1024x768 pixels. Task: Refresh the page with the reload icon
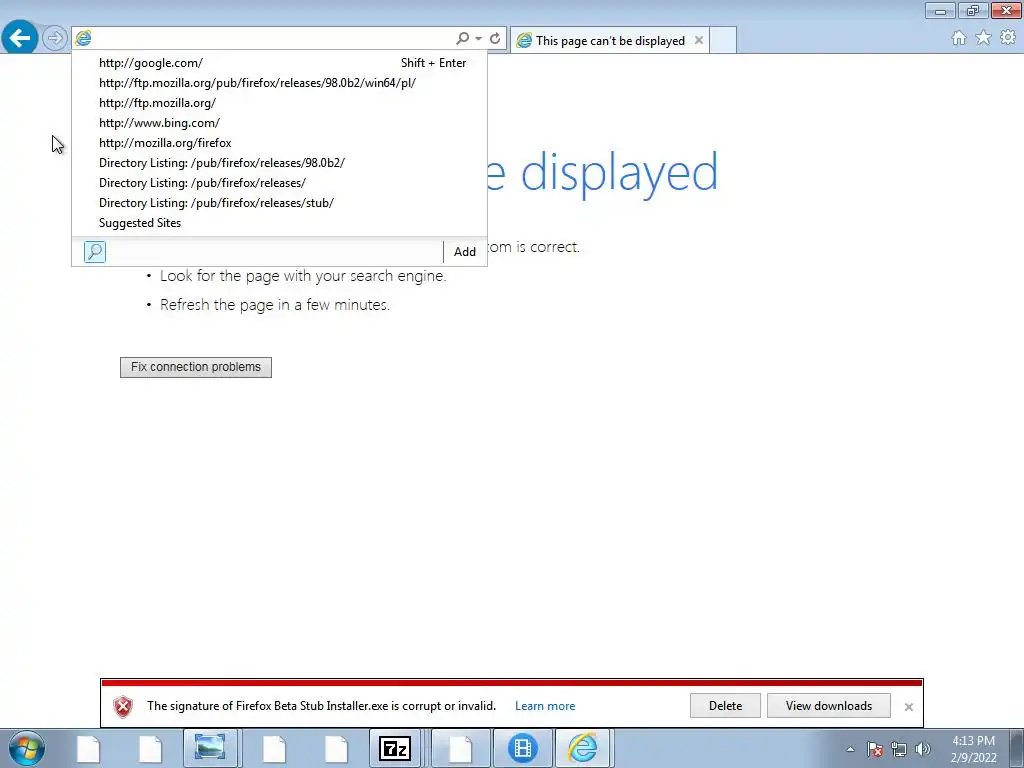click(495, 39)
